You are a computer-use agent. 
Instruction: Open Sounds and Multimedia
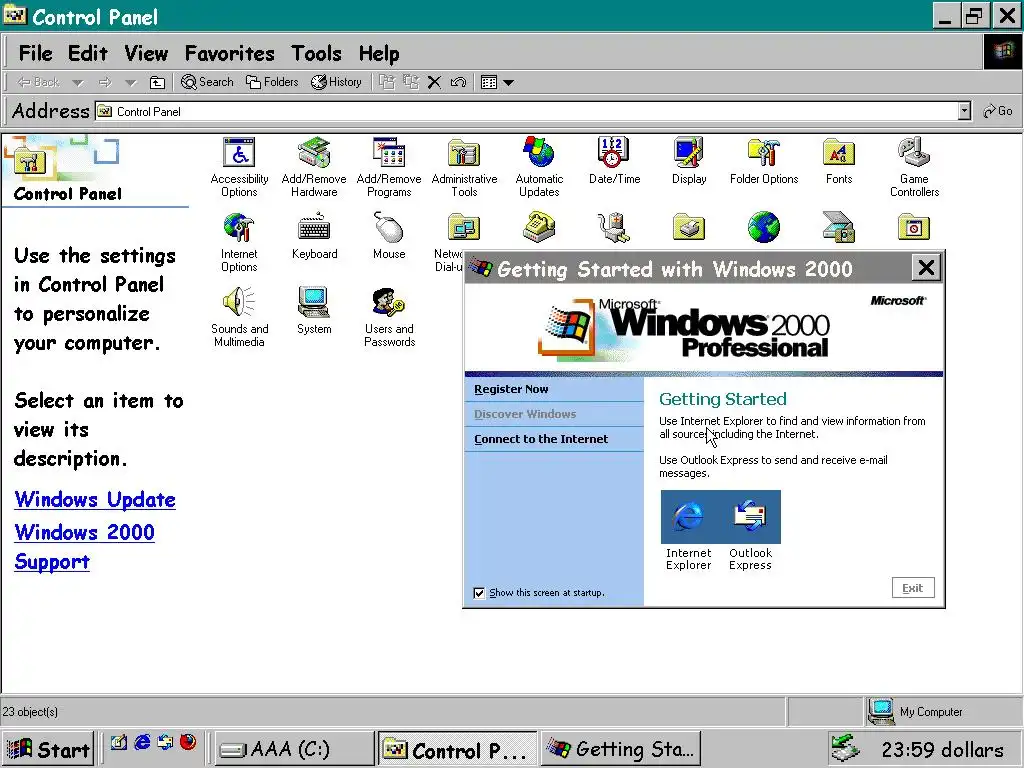239,317
